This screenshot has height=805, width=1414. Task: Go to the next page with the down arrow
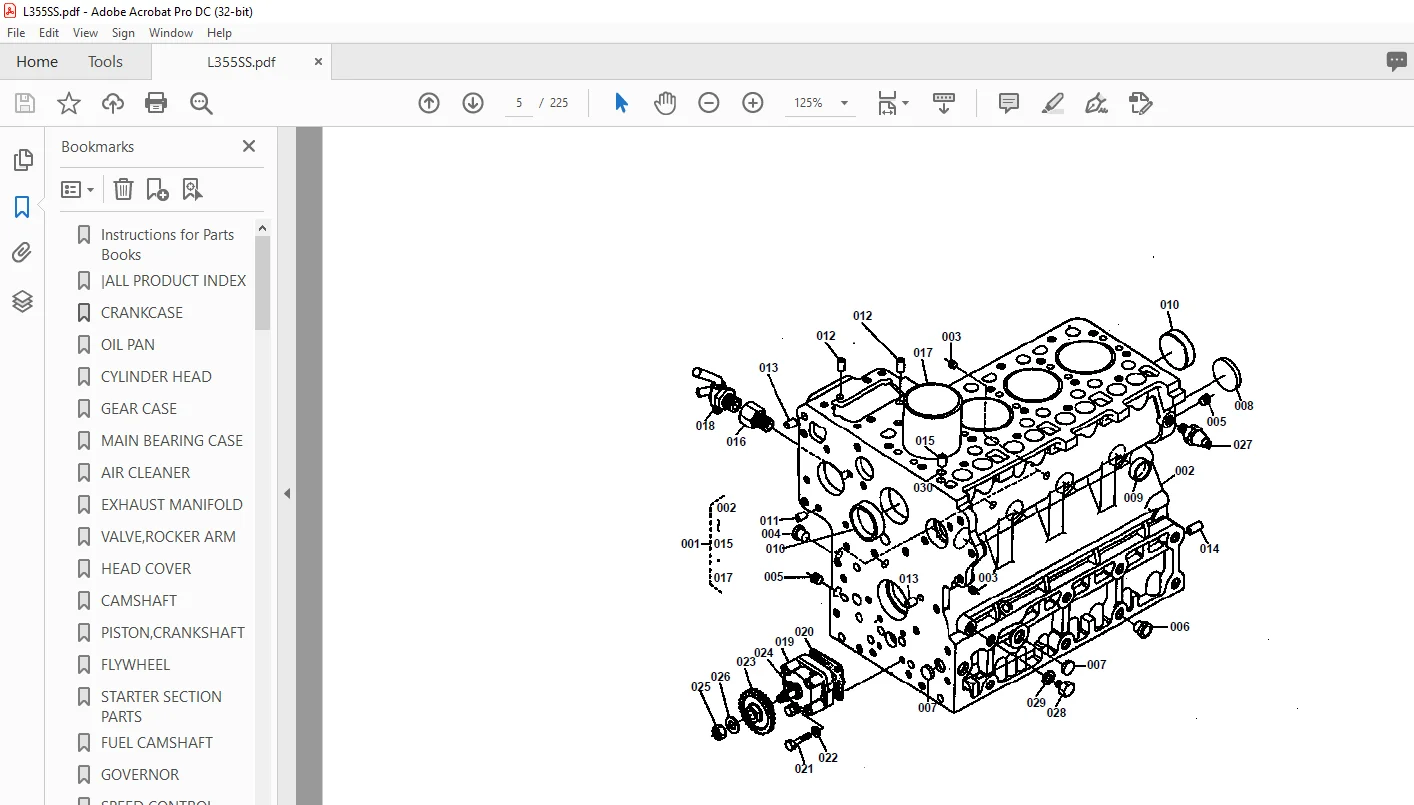(473, 103)
